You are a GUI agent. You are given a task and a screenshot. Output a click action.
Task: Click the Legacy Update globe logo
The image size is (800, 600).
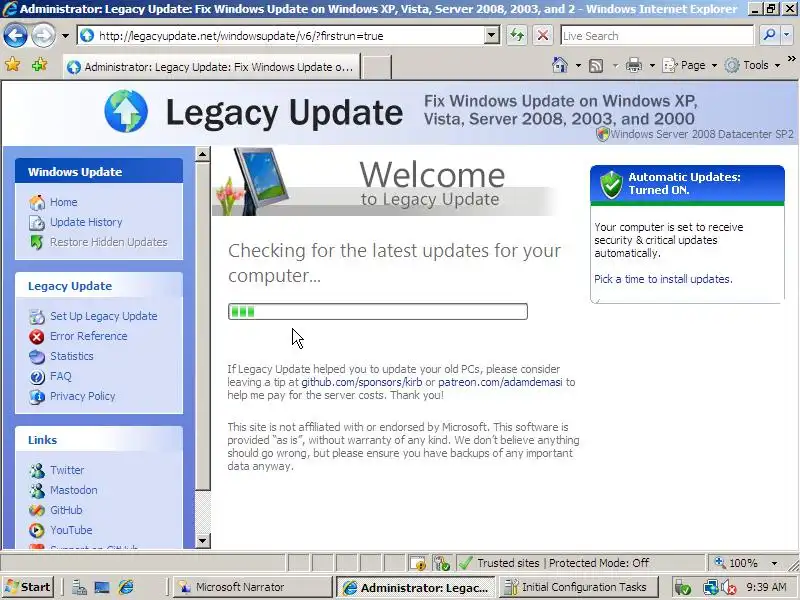(x=126, y=111)
